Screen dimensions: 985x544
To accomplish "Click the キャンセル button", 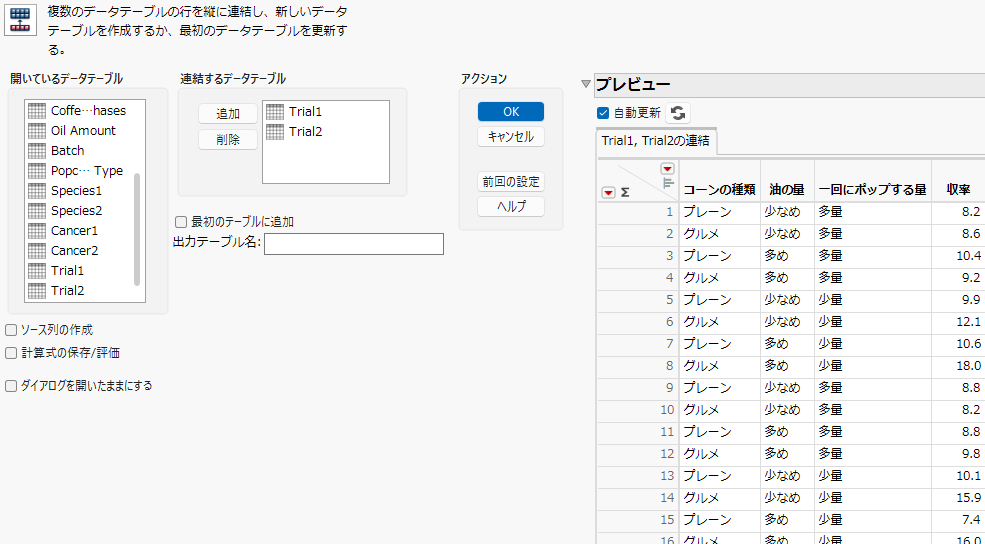I will point(511,136).
